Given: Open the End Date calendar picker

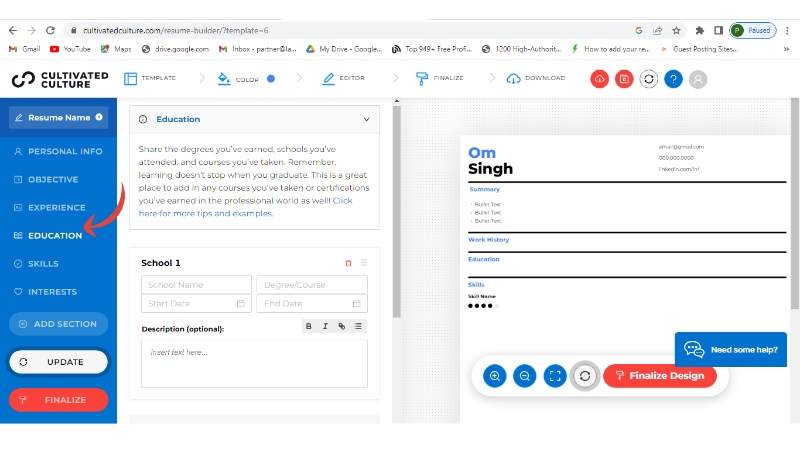Looking at the screenshot, I should [x=356, y=303].
